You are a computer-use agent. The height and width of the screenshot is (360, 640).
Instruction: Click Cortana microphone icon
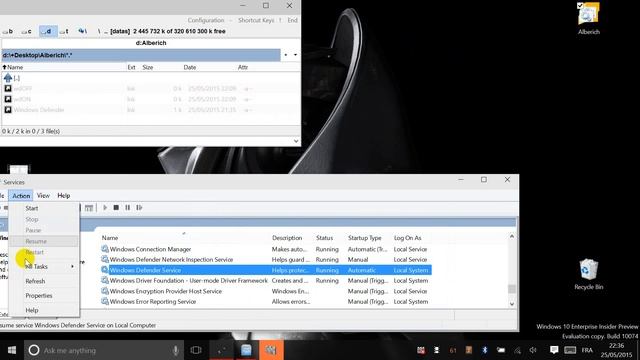[176, 350]
